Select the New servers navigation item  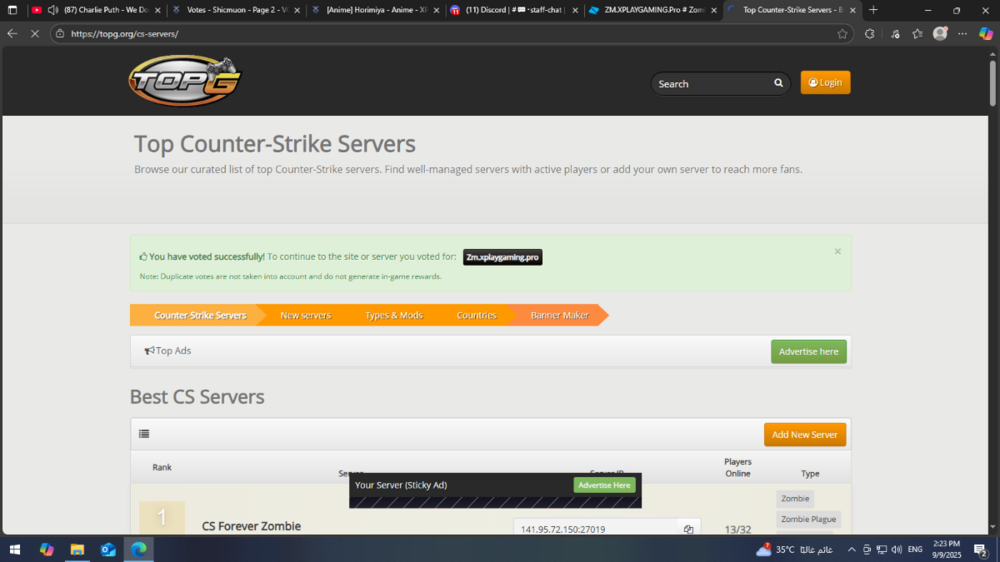pos(305,315)
